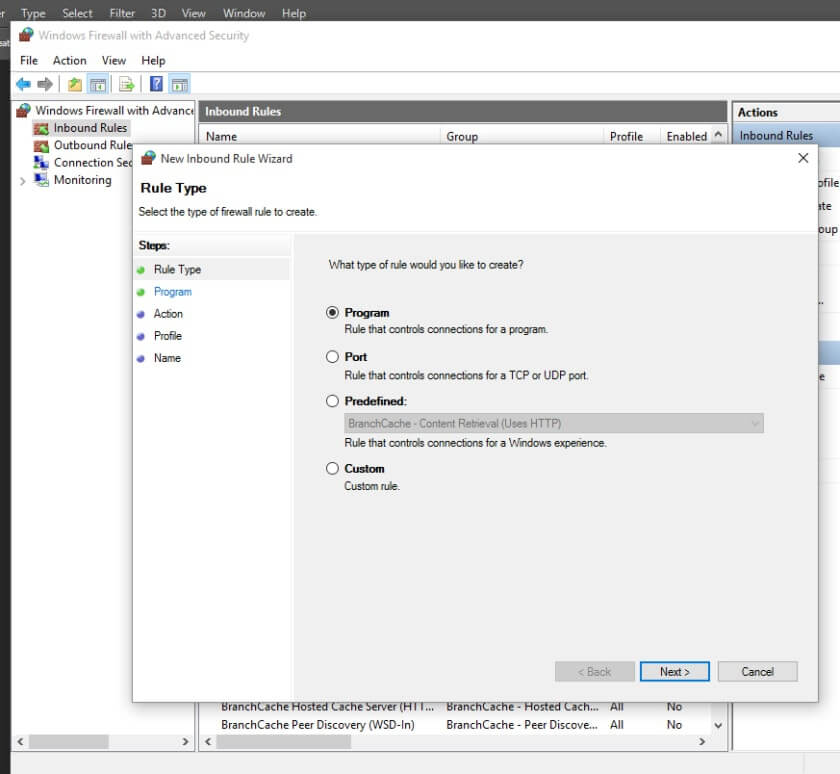Image resolution: width=840 pixels, height=774 pixels.
Task: Click the rules list scroll down arrow
Action: pyautogui.click(x=718, y=725)
